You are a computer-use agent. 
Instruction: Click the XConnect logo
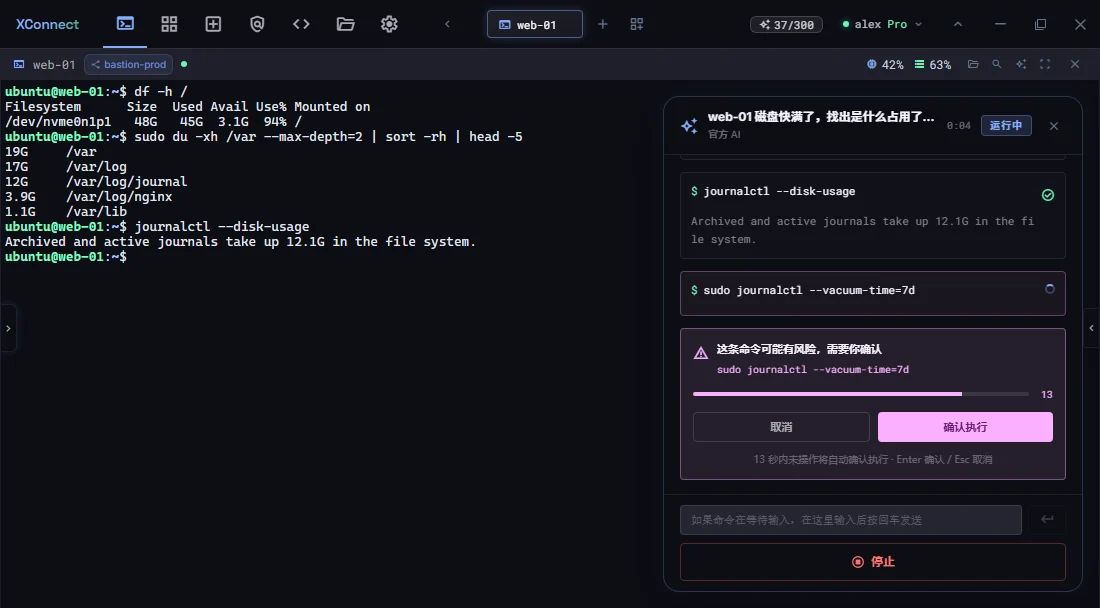pos(47,24)
